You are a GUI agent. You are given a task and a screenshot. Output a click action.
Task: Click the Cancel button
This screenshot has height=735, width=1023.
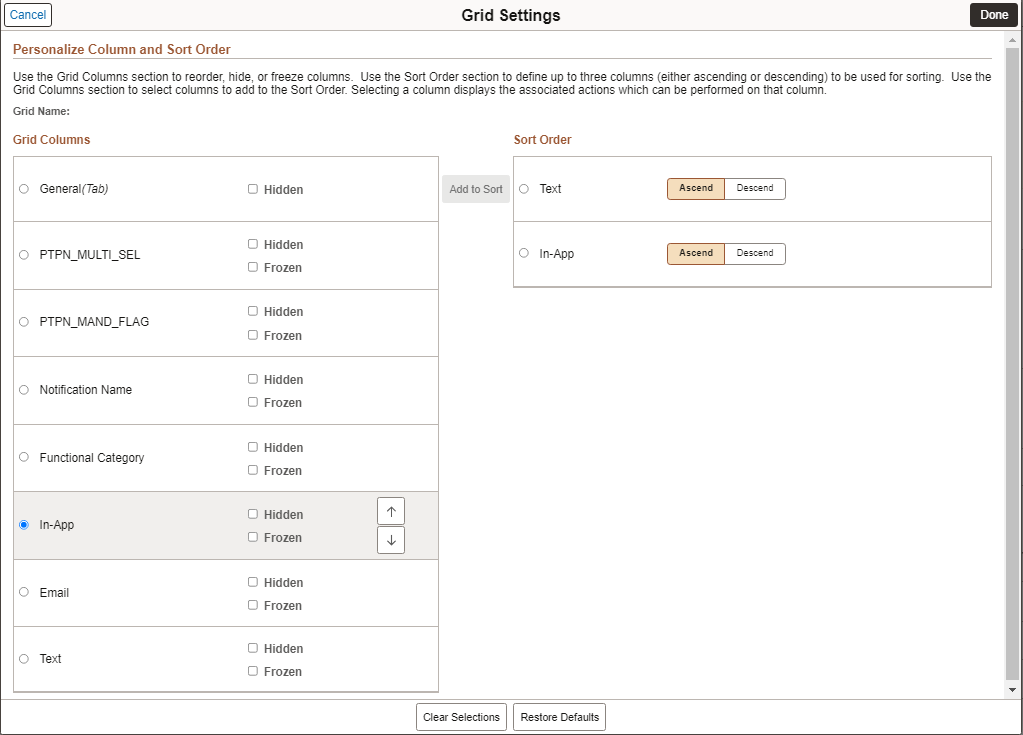point(28,15)
